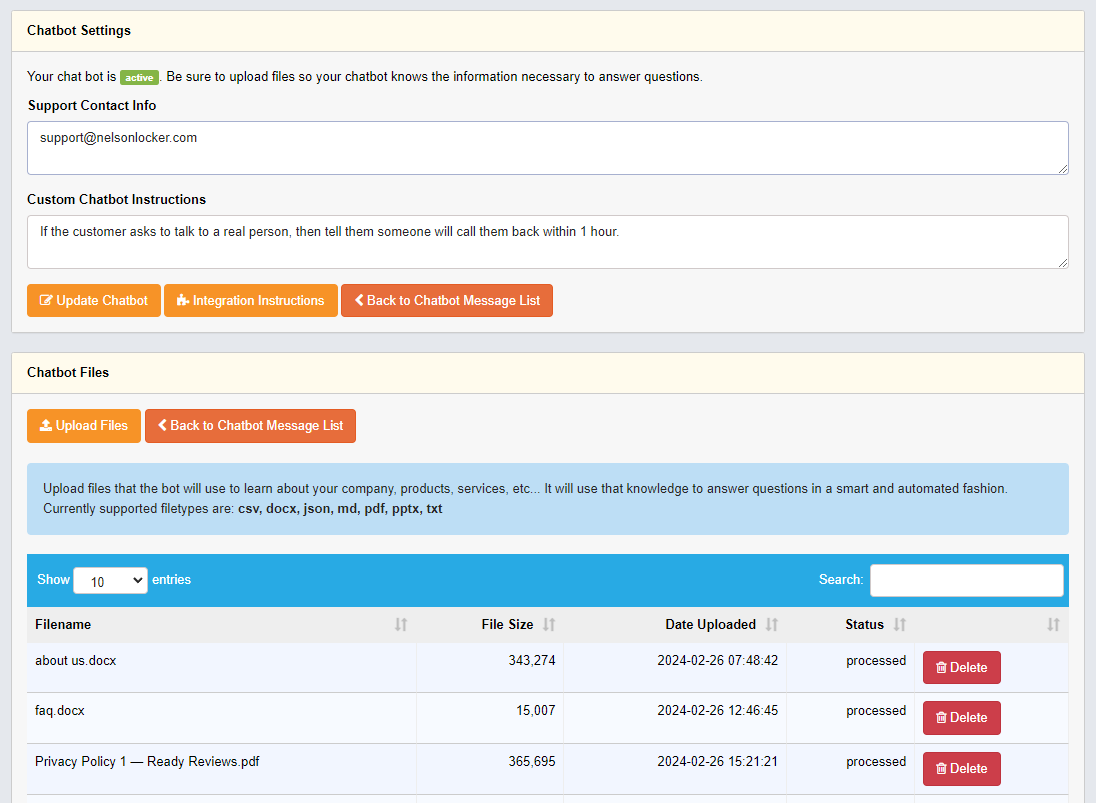Click the trash icon beside about us.docx

click(943, 667)
